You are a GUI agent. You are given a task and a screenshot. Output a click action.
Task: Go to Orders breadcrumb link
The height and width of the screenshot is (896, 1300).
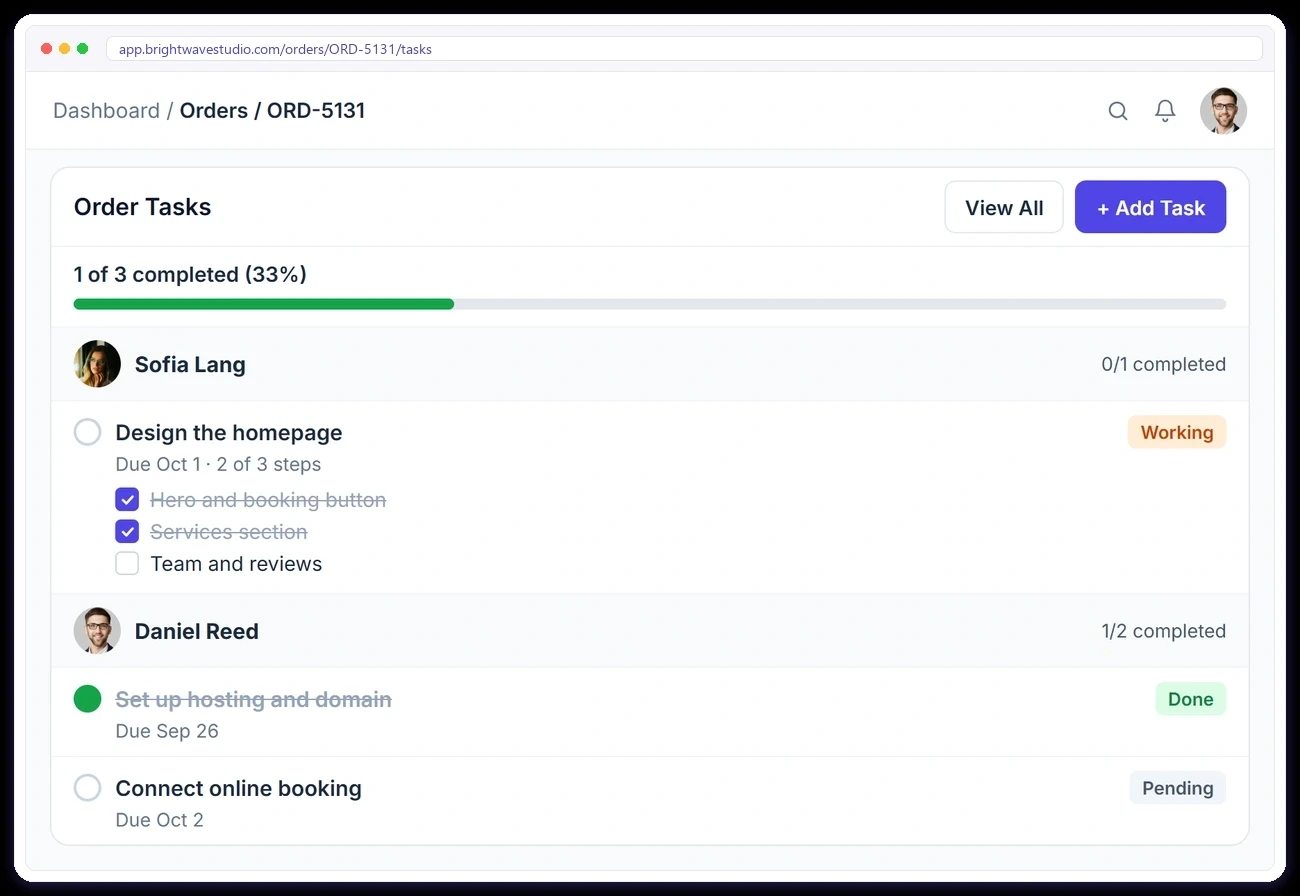tap(213, 111)
